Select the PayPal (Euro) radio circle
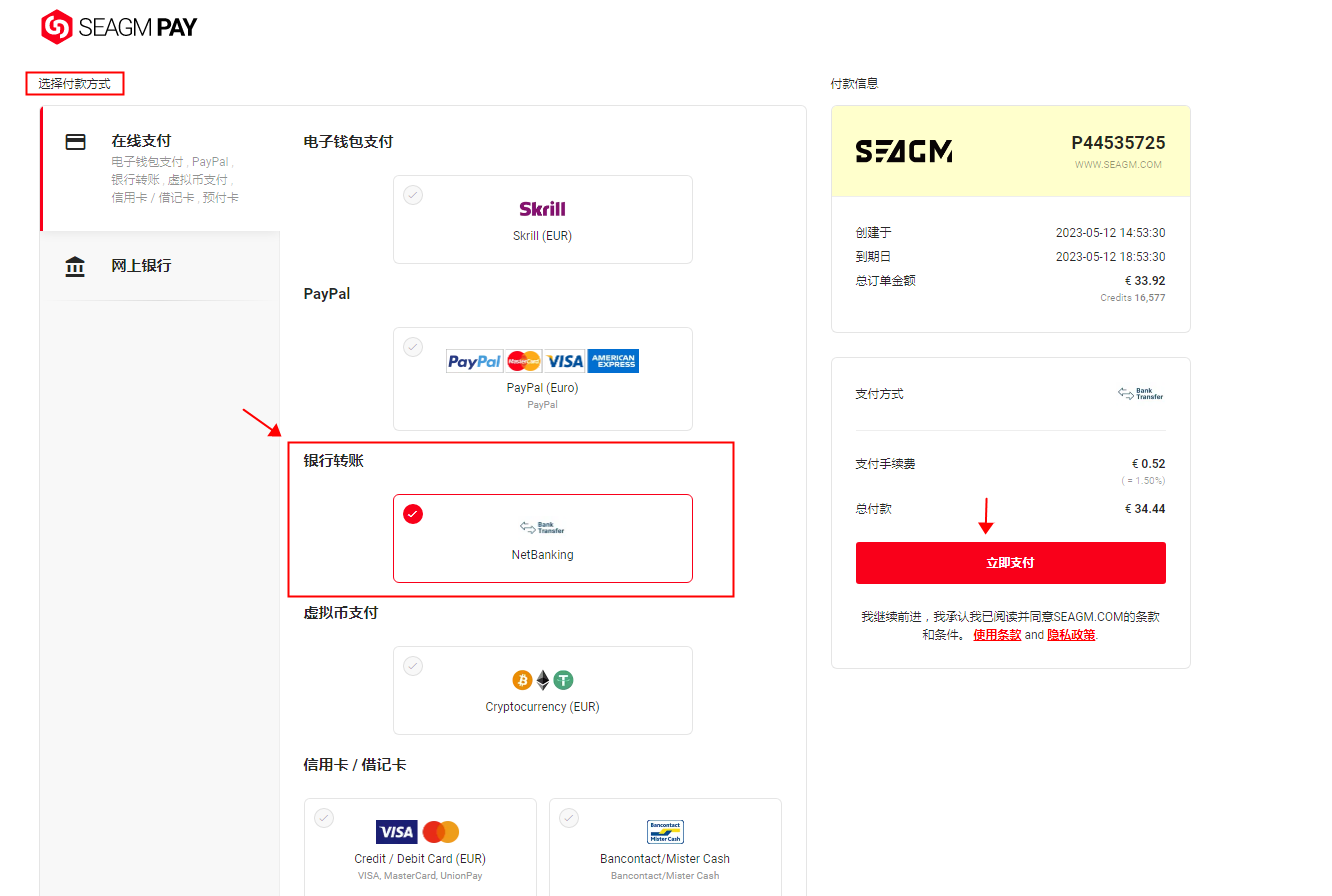 click(x=413, y=347)
